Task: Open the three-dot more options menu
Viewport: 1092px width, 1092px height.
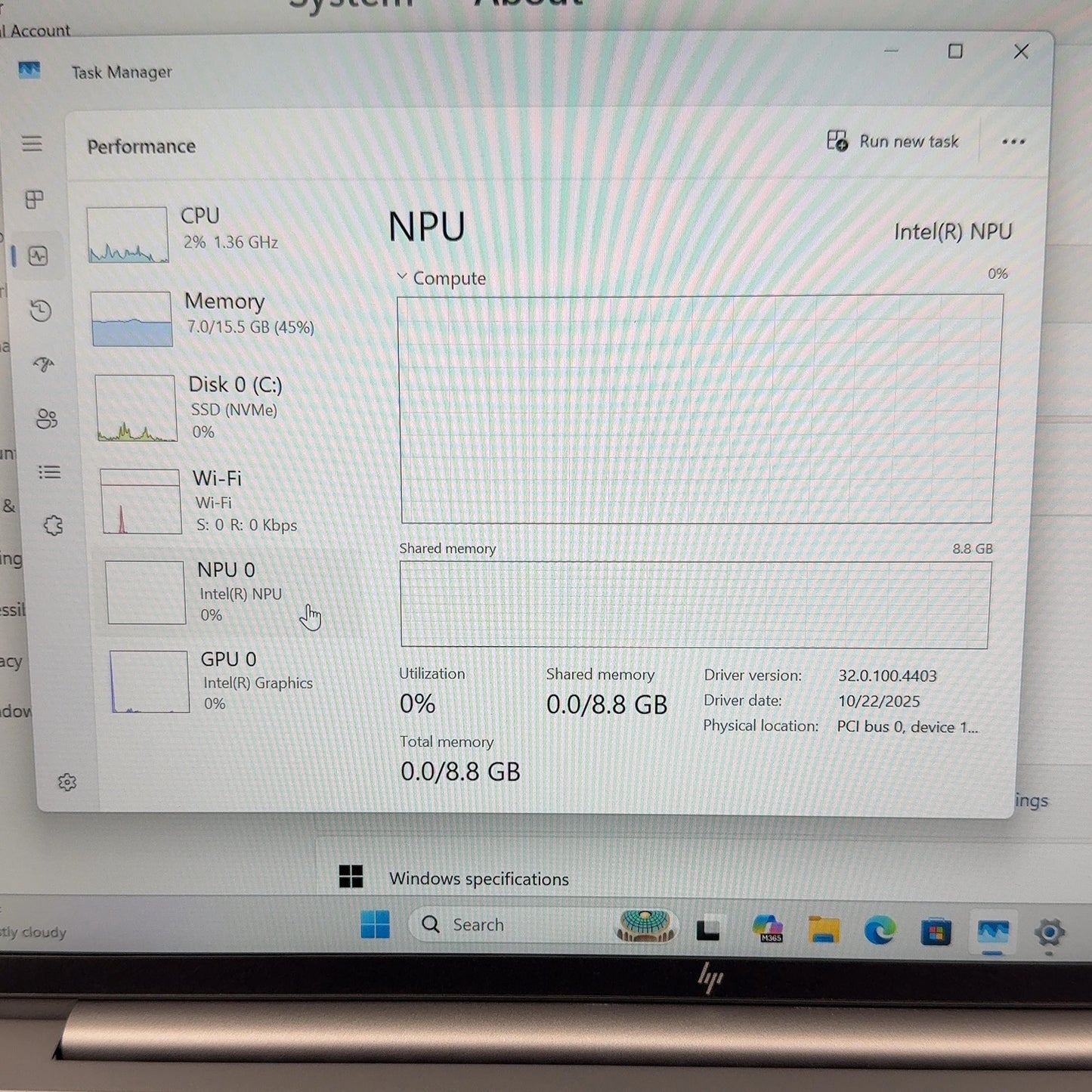Action: (x=1013, y=142)
